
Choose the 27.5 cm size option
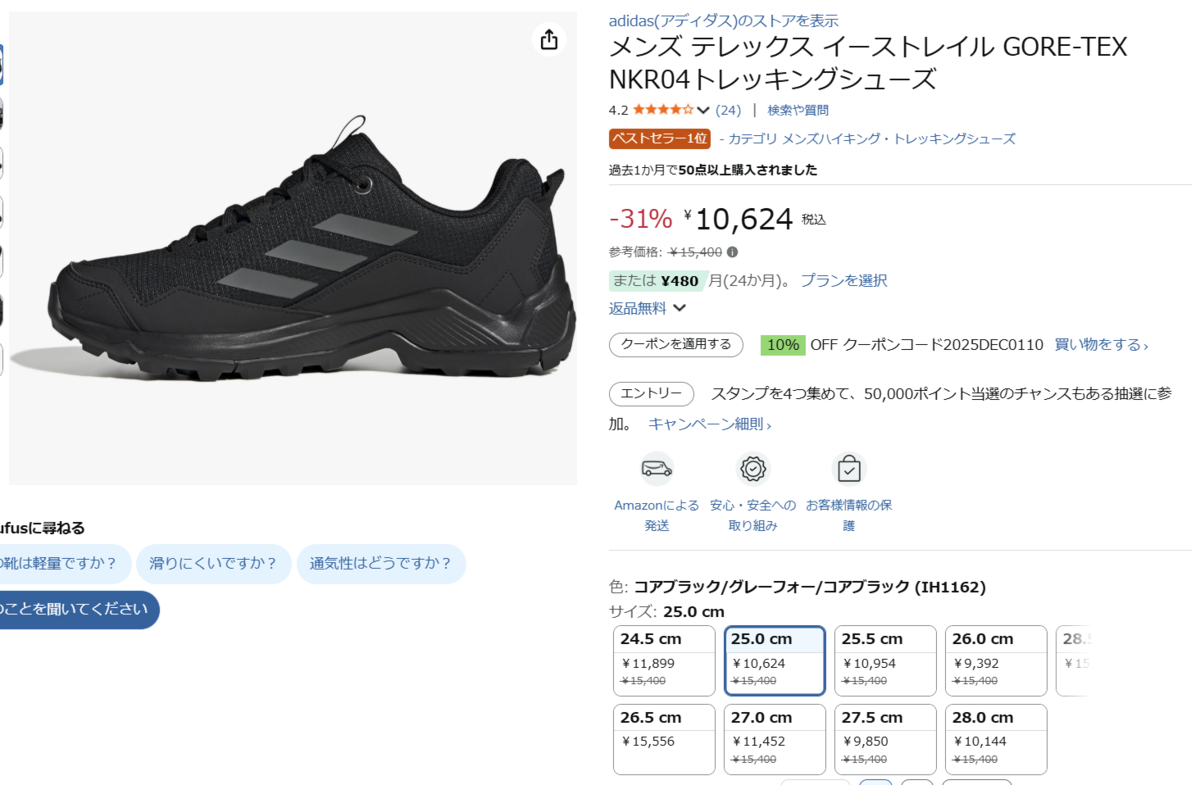click(885, 739)
